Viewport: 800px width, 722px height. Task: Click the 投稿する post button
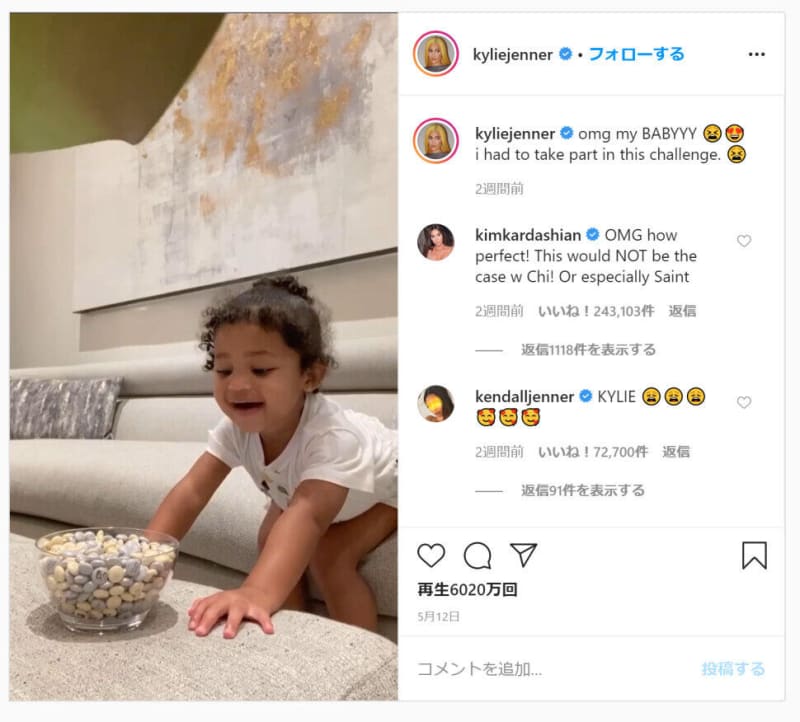click(733, 668)
